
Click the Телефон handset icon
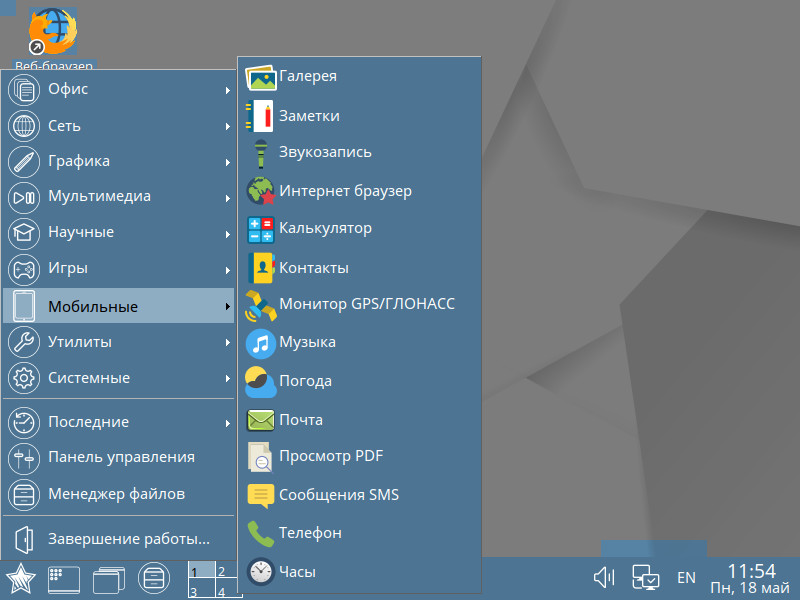(261, 534)
